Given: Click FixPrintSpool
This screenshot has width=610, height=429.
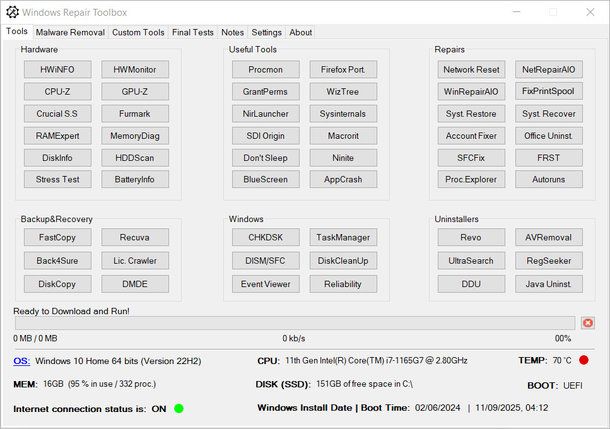Looking at the screenshot, I should (549, 91).
